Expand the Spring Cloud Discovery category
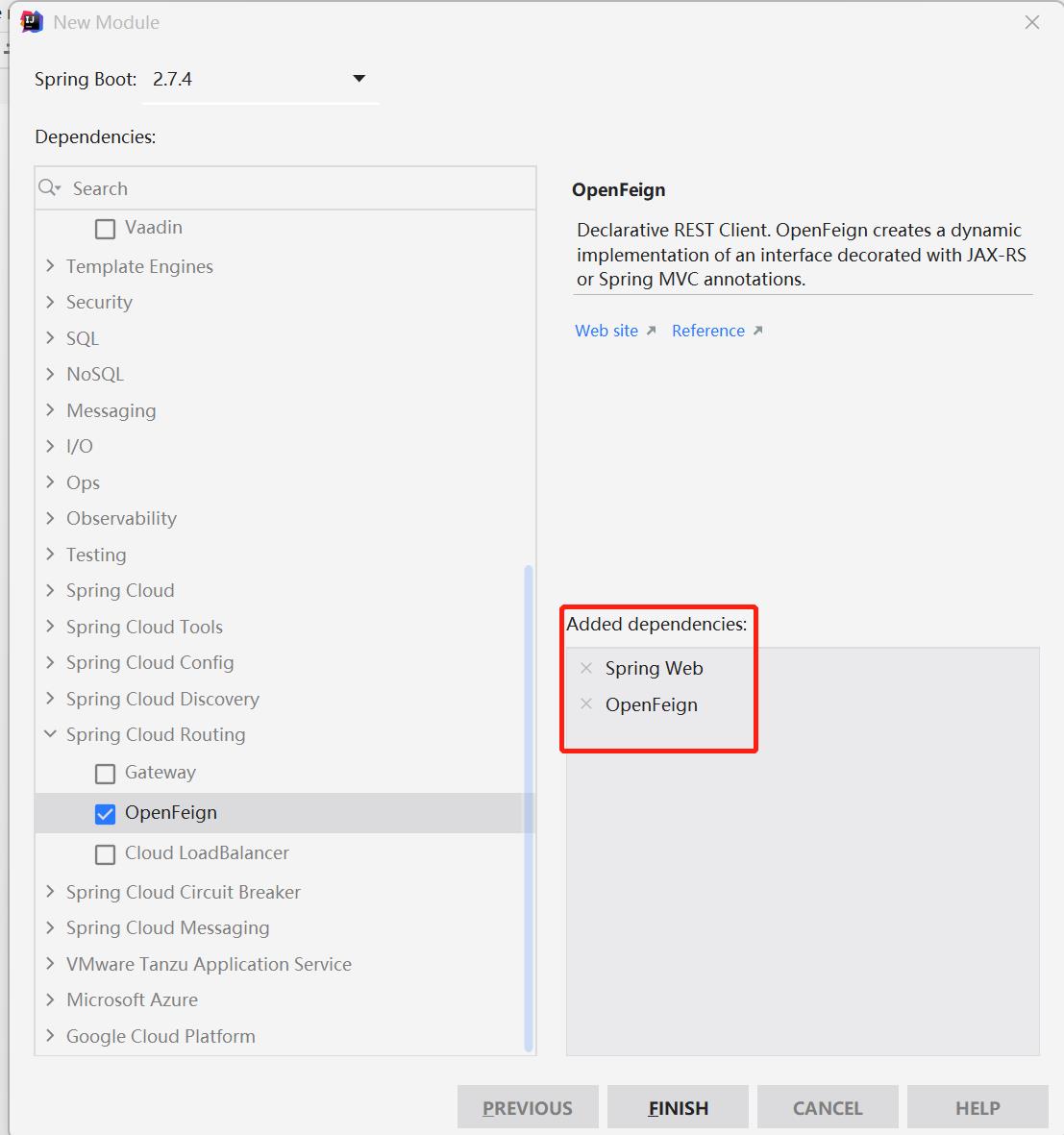 [50, 699]
